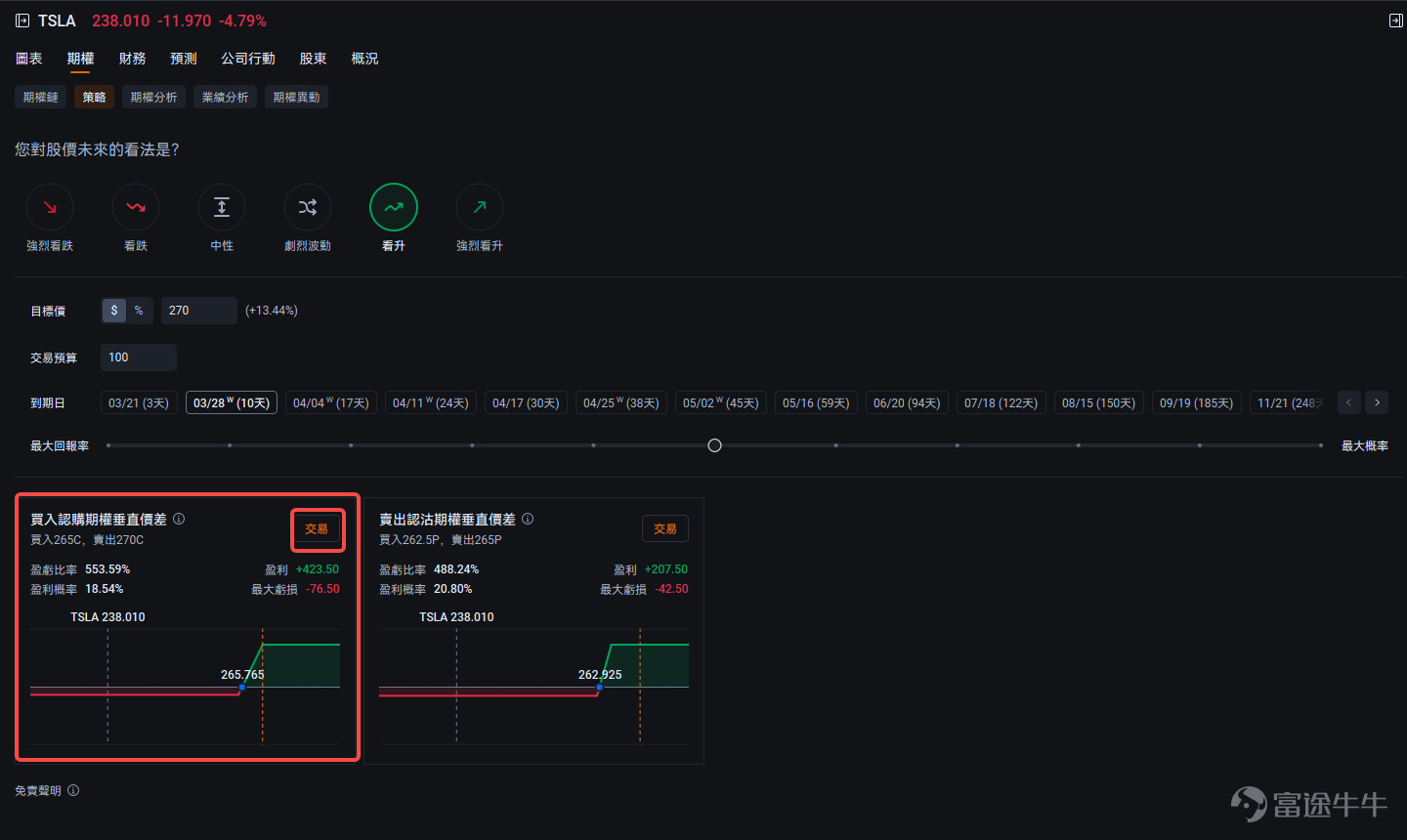The height and width of the screenshot is (840, 1407).
Task: Open the 期權 options tab
Action: [80, 59]
